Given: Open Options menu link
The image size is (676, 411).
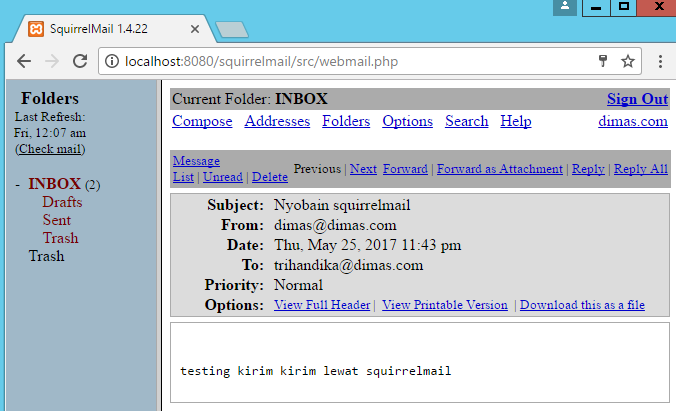Looking at the screenshot, I should click(407, 121).
